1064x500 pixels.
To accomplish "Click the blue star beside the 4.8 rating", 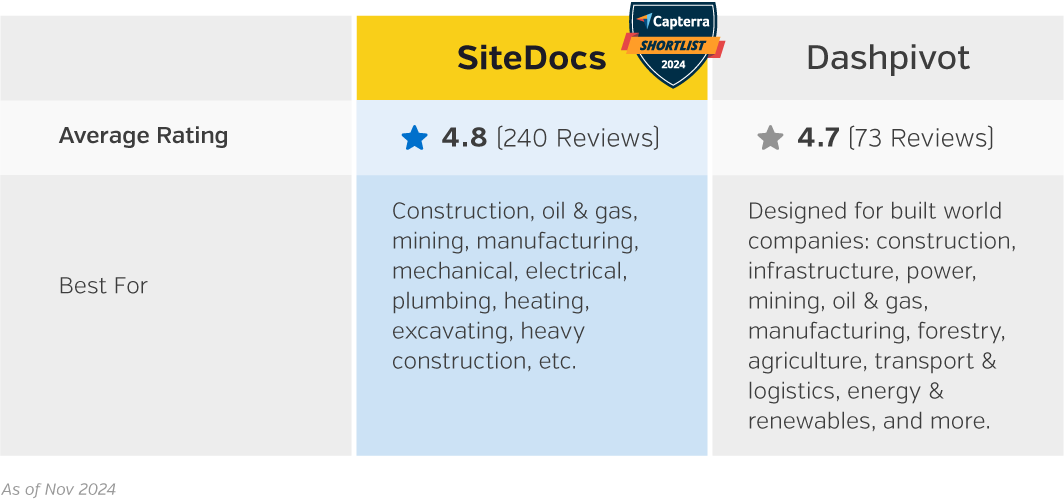I will tap(414, 138).
